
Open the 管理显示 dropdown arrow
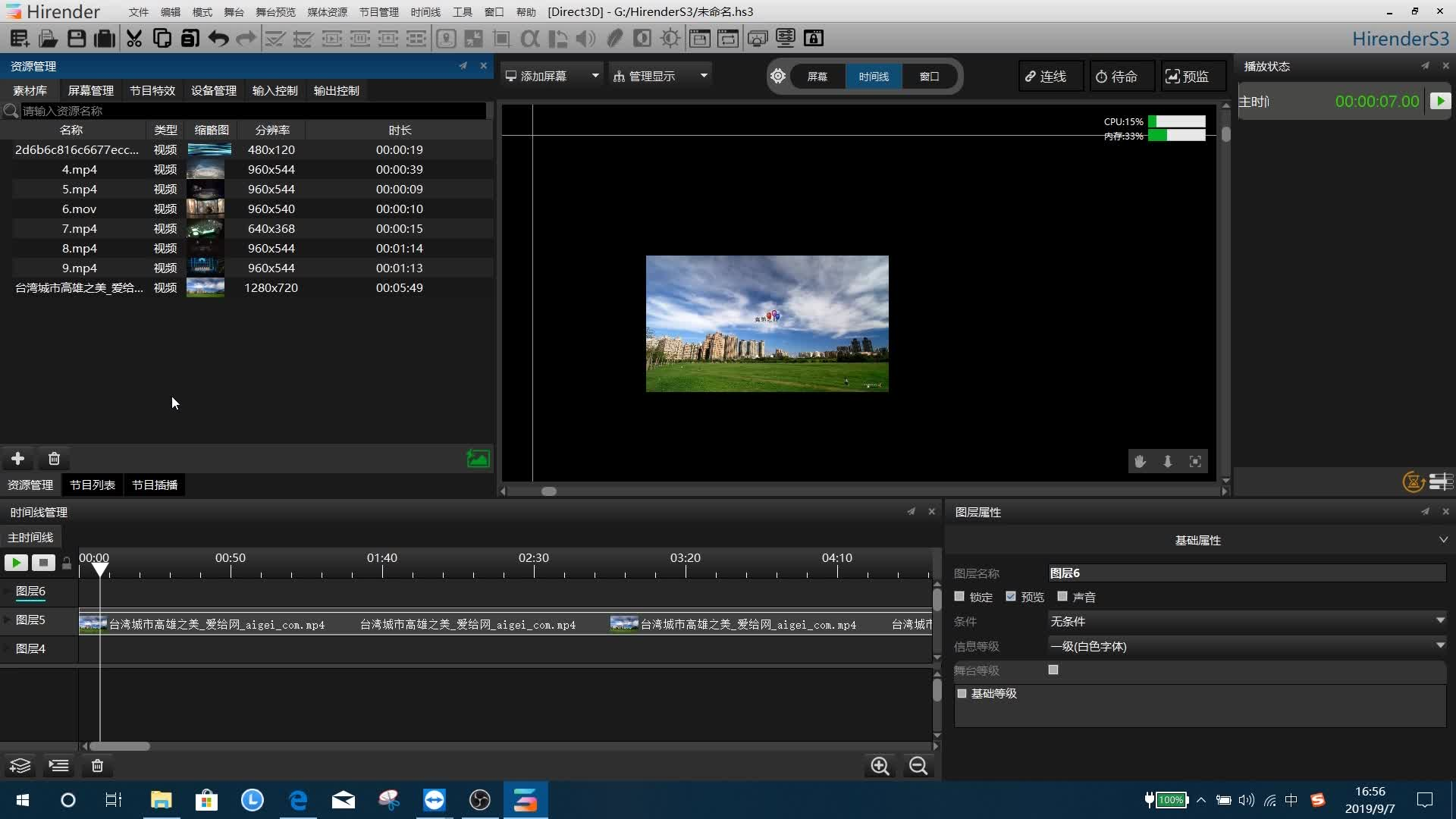point(704,76)
